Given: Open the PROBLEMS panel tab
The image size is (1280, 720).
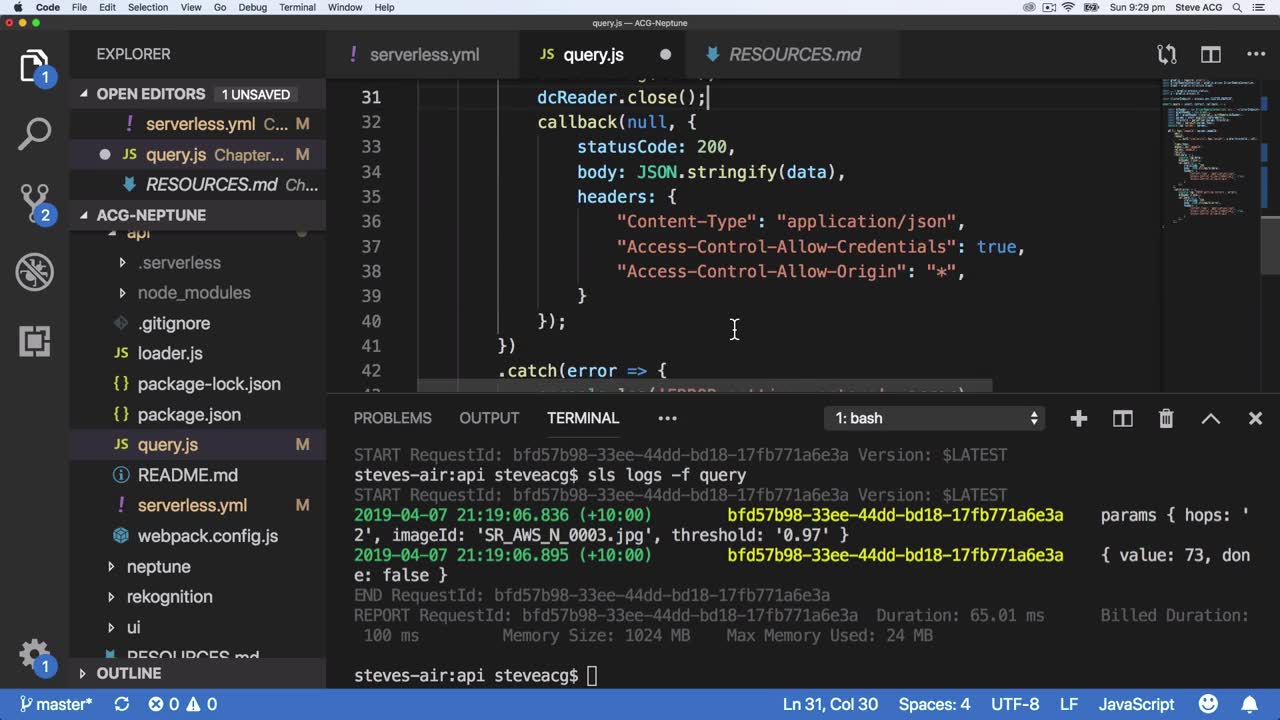Looking at the screenshot, I should [392, 418].
